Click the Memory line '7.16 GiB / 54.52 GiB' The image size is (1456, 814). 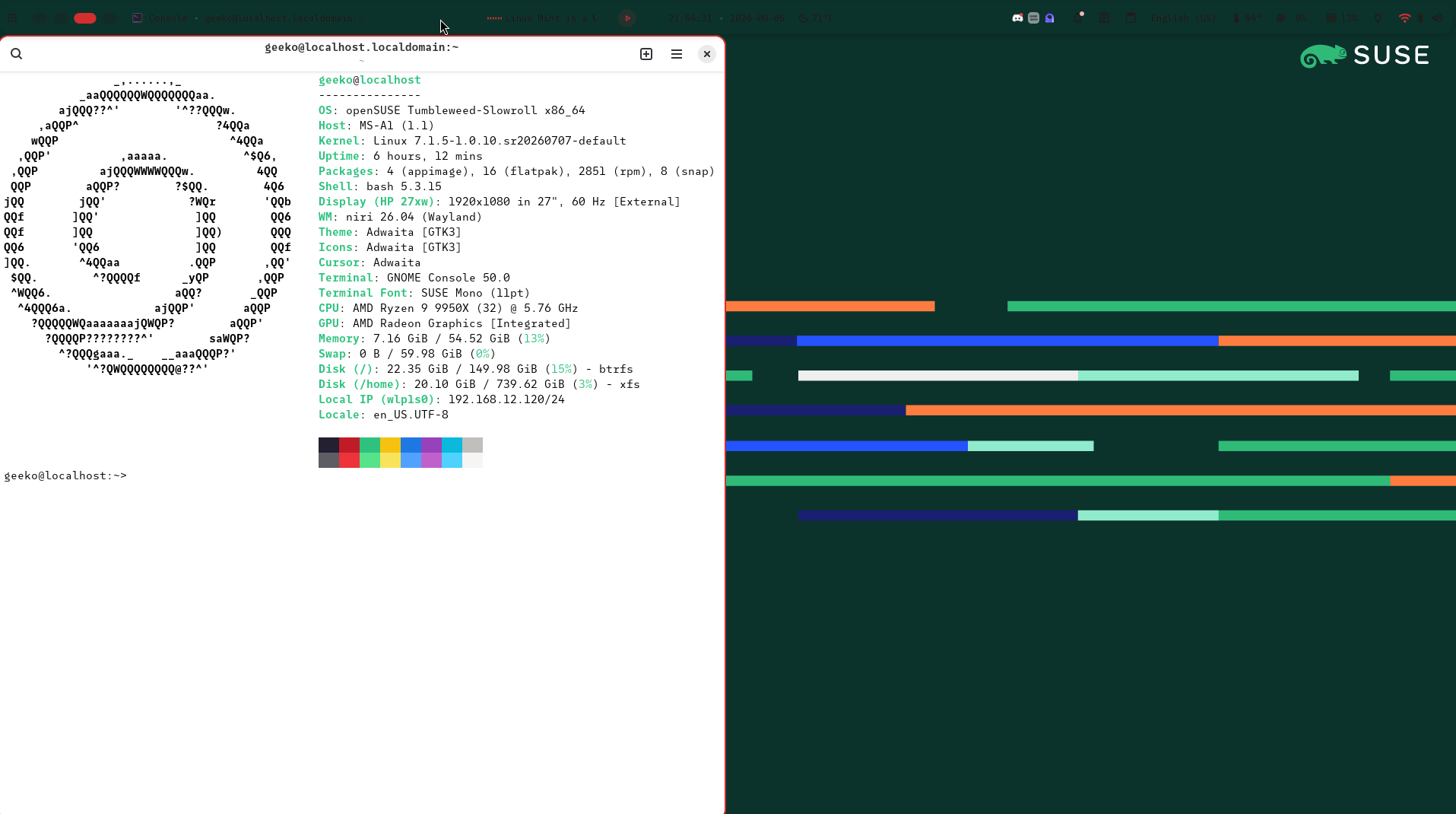pyautogui.click(x=435, y=339)
